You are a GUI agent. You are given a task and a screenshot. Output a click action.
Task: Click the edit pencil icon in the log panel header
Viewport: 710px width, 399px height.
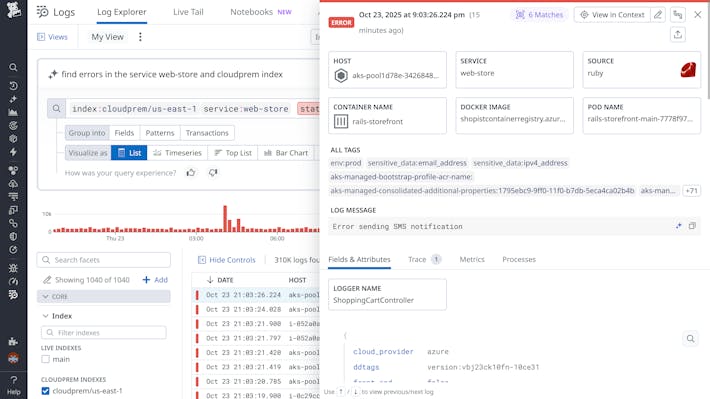click(x=657, y=15)
